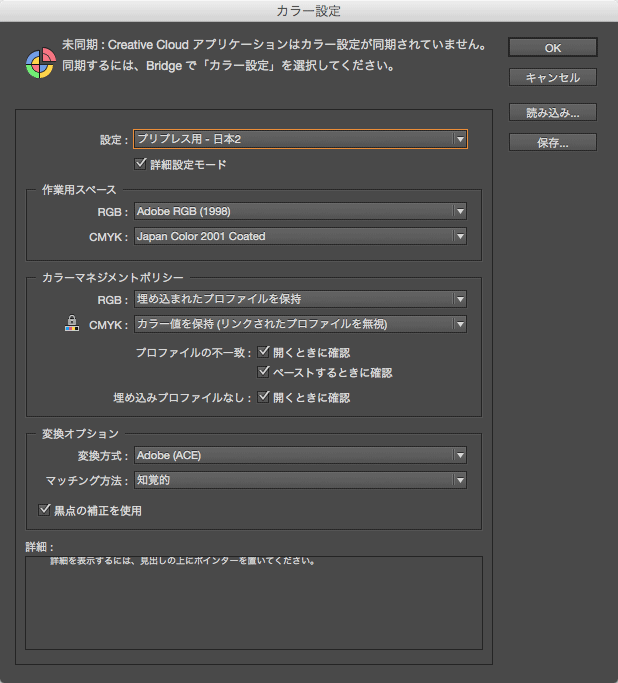Image resolution: width=618 pixels, height=683 pixels.
Task: Click the 作業用スペース group heading
Action: coord(79,190)
